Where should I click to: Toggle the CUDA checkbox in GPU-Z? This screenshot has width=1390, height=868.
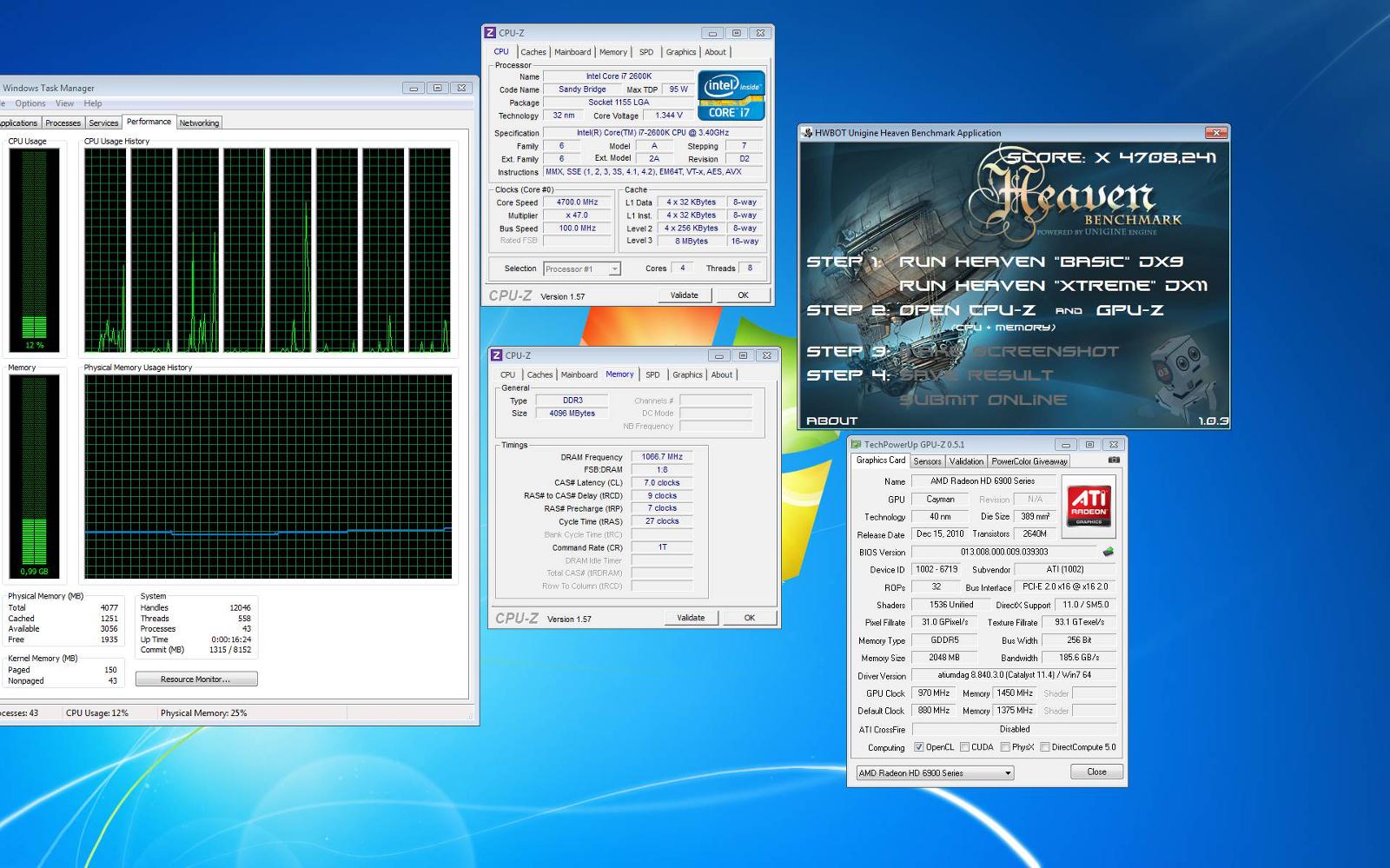[963, 747]
